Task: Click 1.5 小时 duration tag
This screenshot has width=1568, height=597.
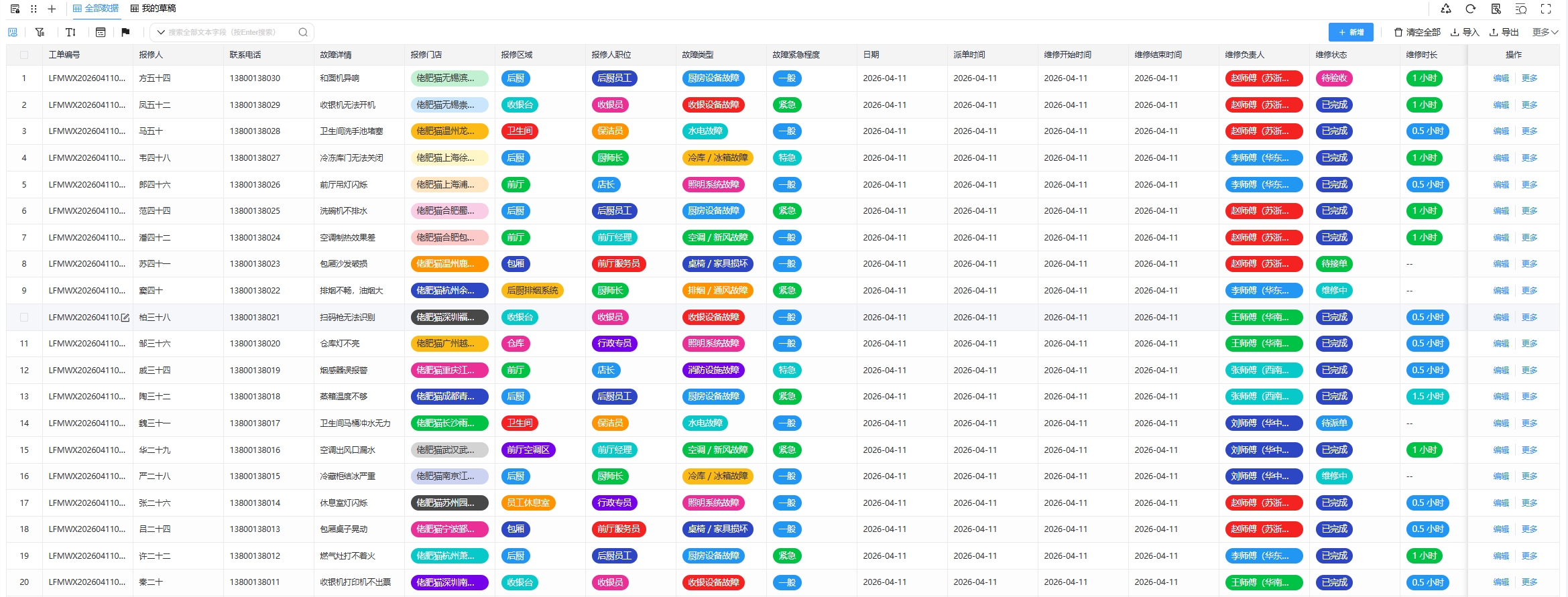Action: pos(1427,397)
